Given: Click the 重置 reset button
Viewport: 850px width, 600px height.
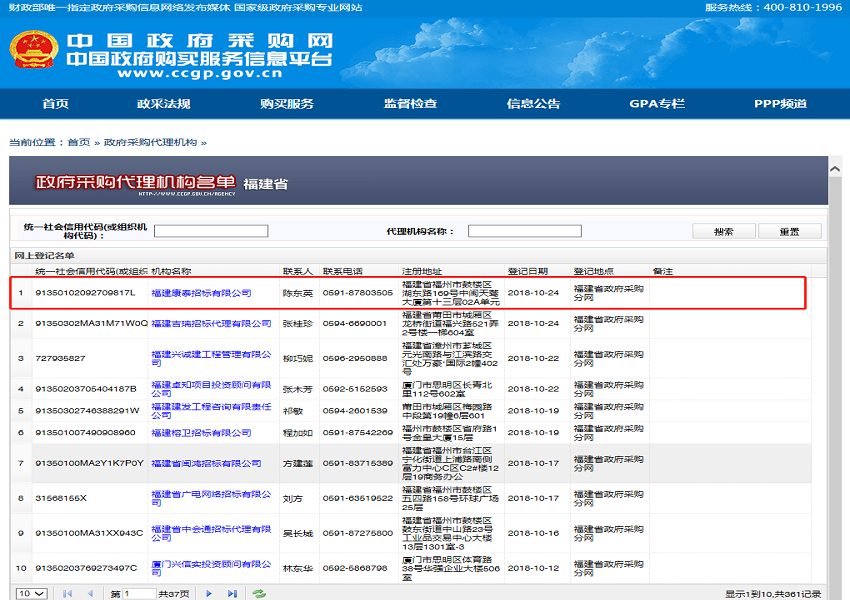Looking at the screenshot, I should pyautogui.click(x=789, y=231).
